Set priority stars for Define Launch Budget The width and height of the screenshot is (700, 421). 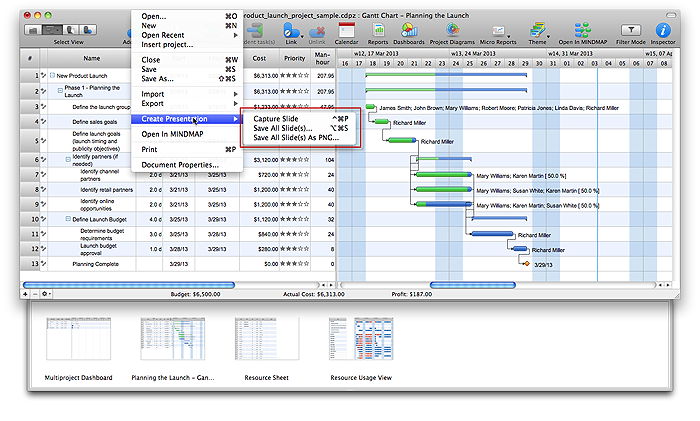pyautogui.click(x=294, y=219)
